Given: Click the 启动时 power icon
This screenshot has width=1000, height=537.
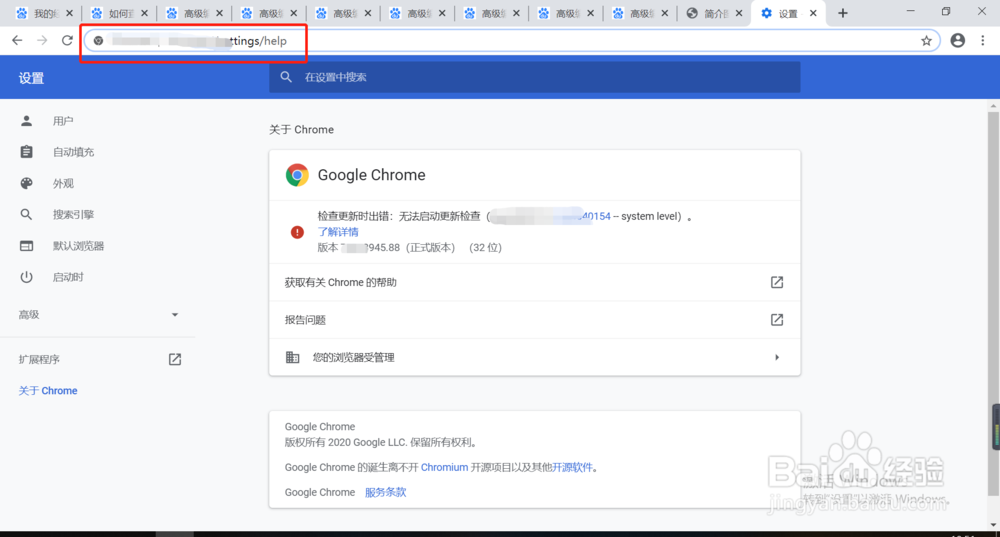Looking at the screenshot, I should [26, 277].
